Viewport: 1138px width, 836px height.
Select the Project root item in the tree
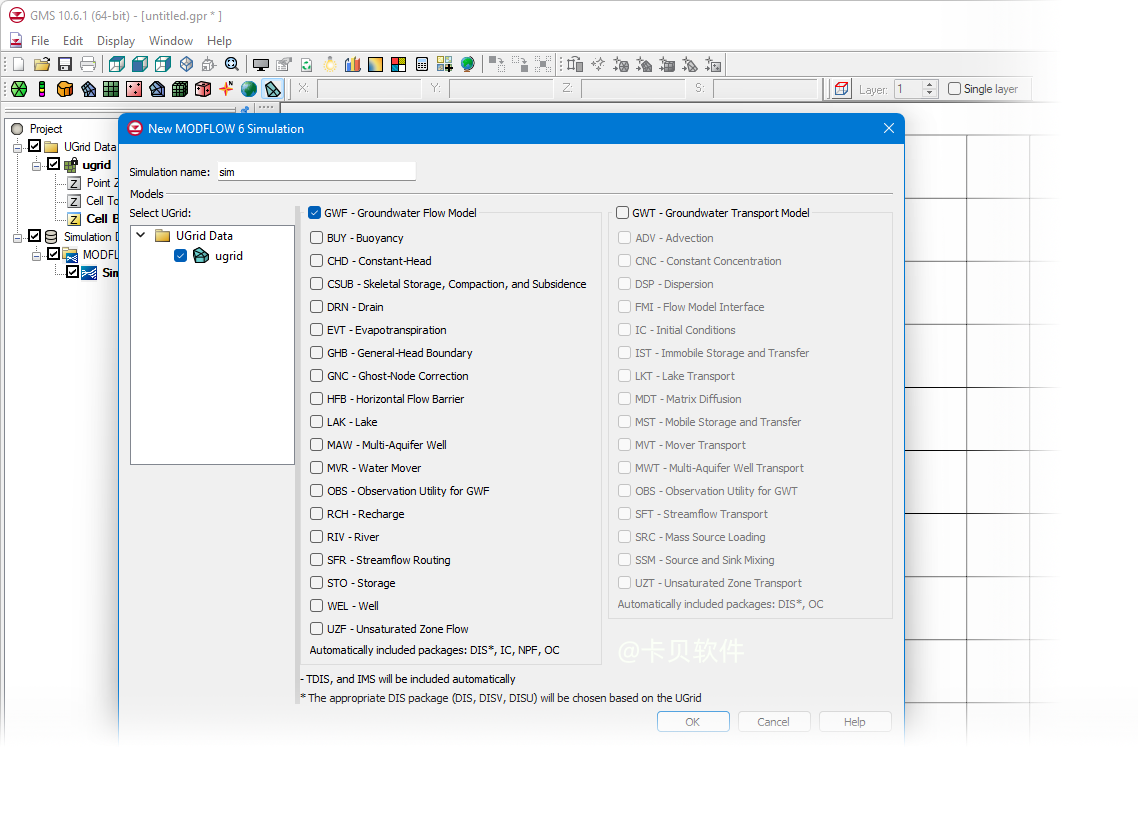point(46,129)
